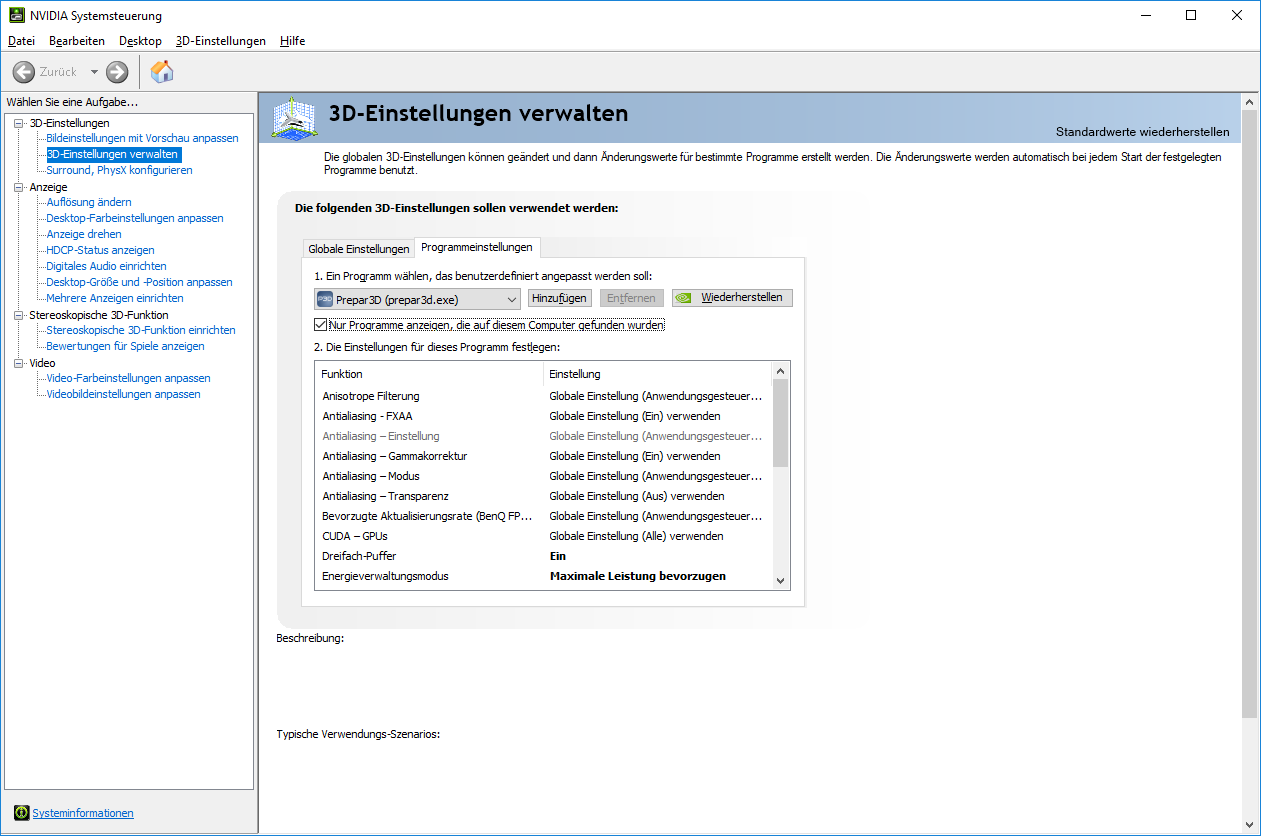Select Desktop-Größe und -Position anpassen
The image size is (1261, 836).
139,282
